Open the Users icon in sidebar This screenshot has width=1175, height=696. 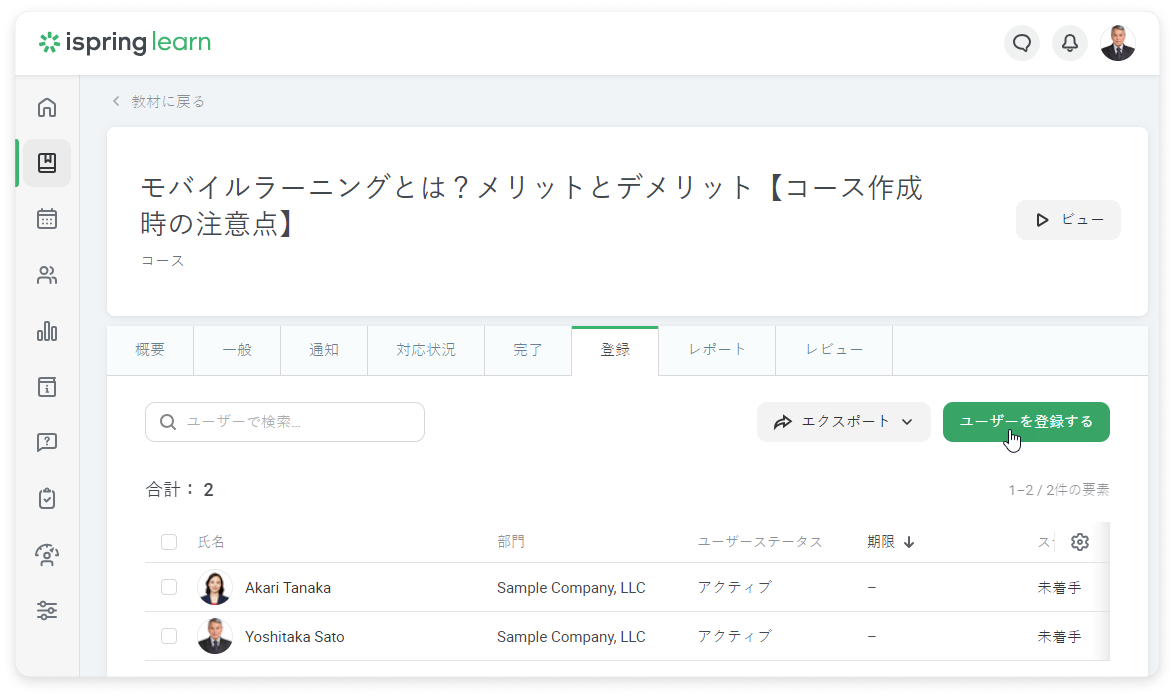(x=47, y=276)
